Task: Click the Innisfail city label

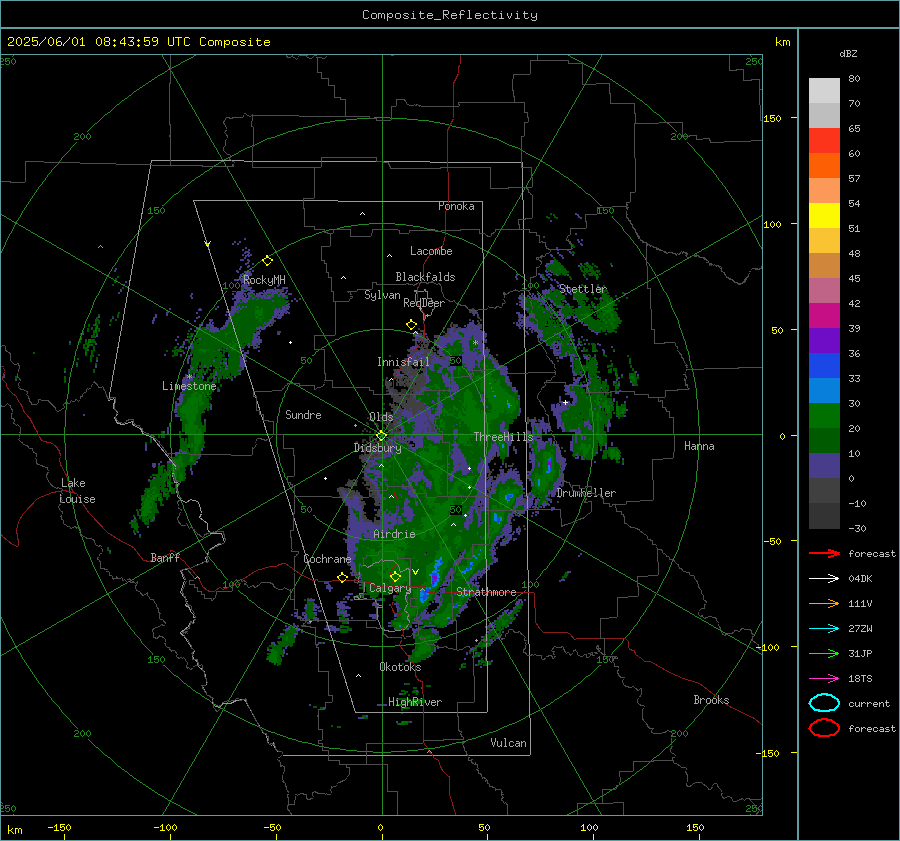Action: (x=403, y=362)
